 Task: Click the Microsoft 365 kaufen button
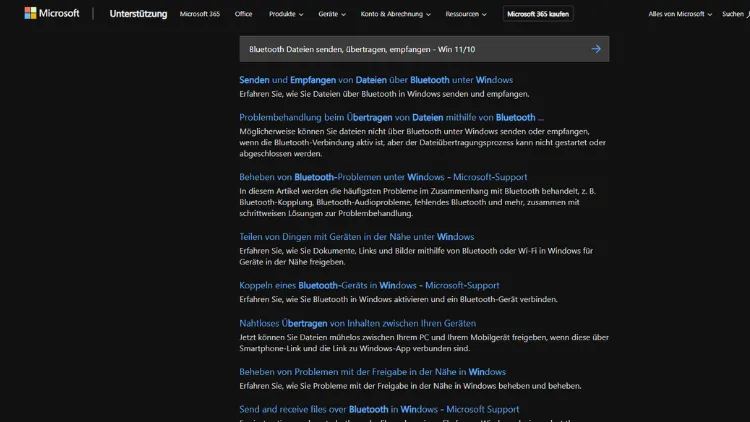click(x=538, y=14)
